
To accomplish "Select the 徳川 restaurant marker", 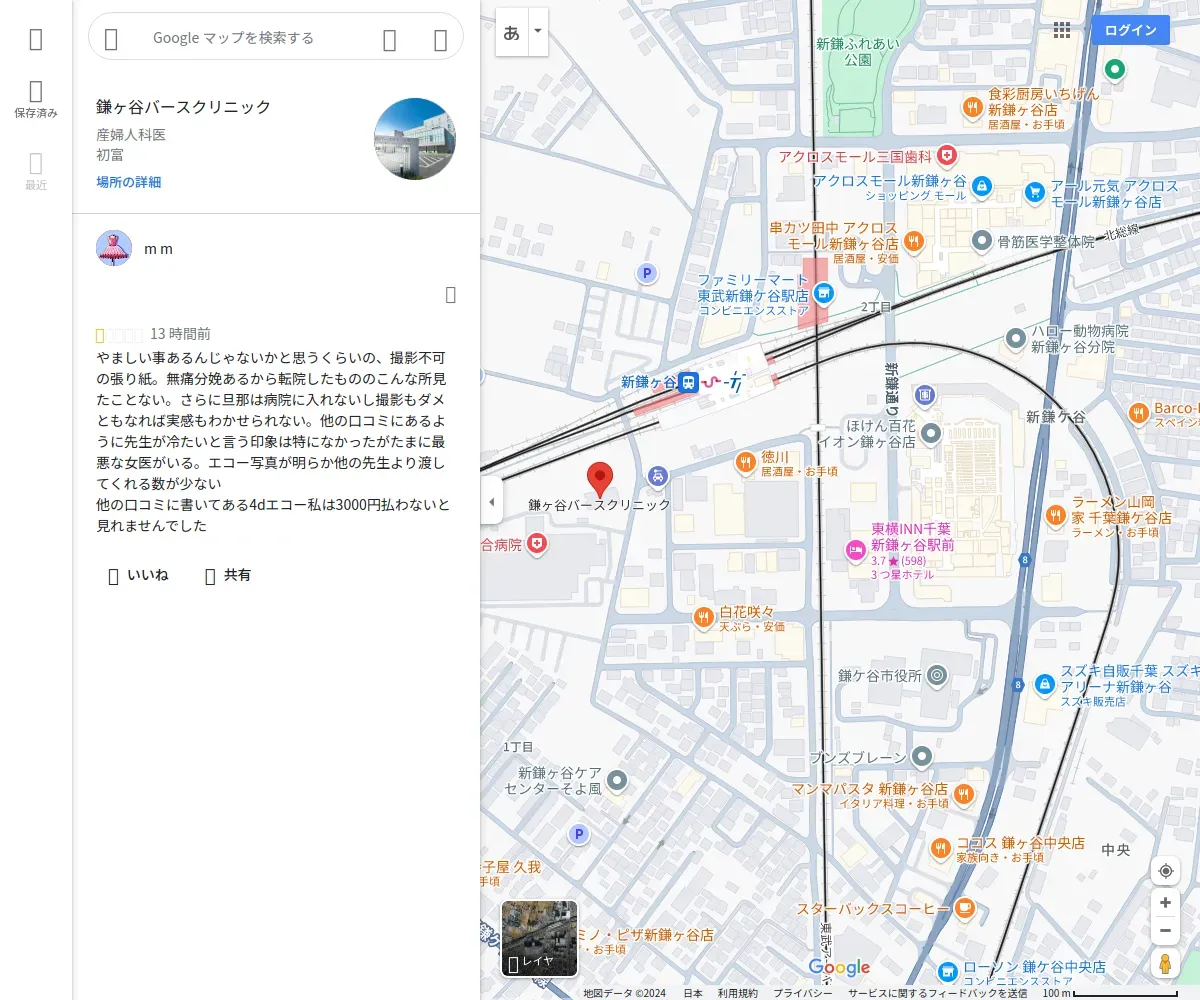I will point(745,462).
